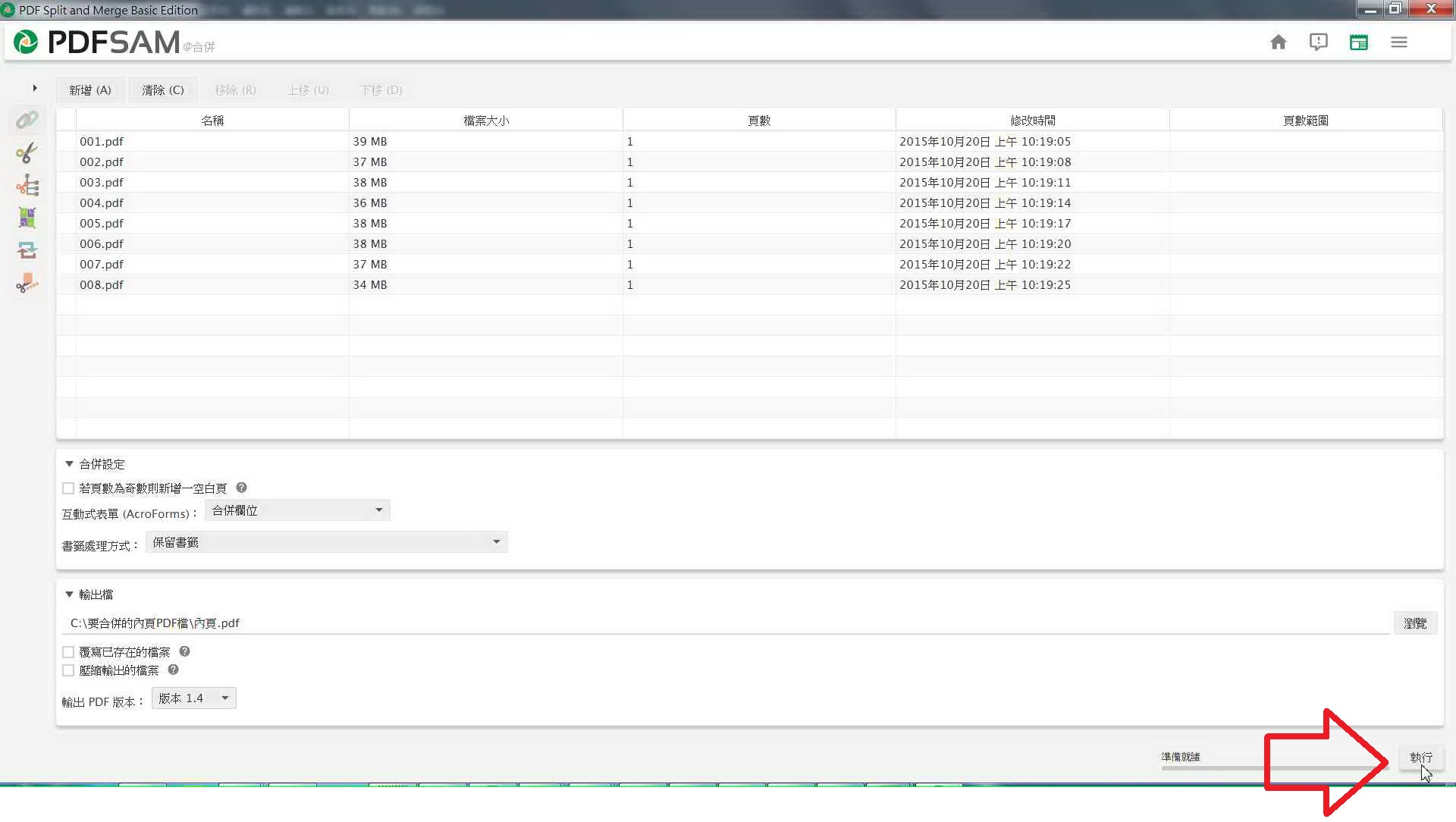
Task: Open the bookmarks handling 保留書籤 dropdown
Action: coord(326,542)
